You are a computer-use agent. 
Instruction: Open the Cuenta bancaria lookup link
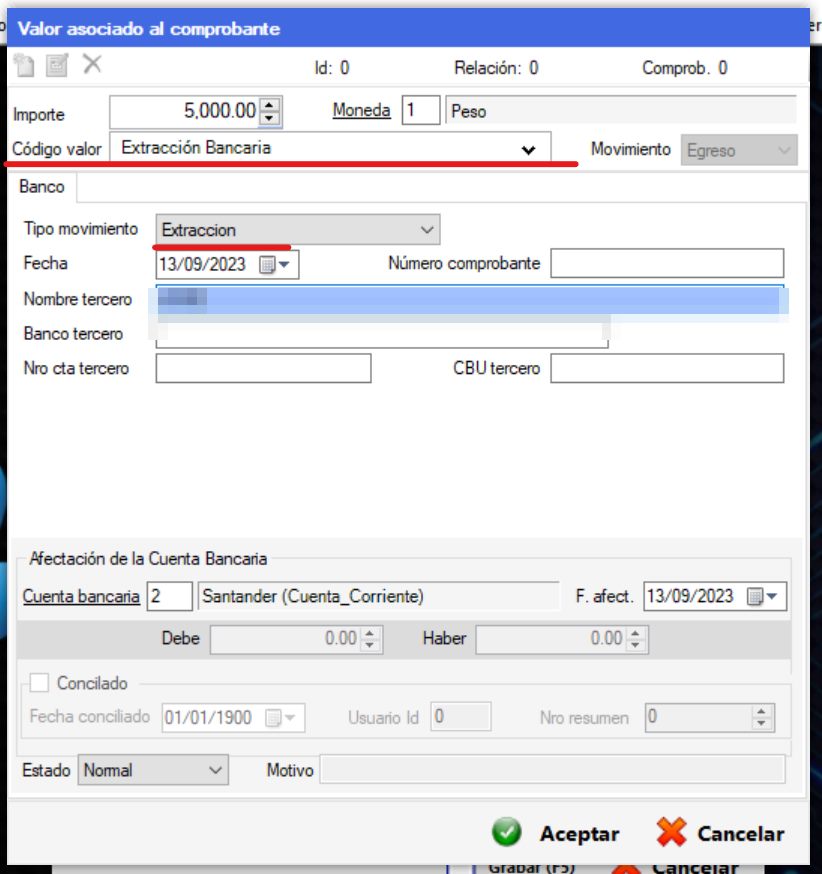(81, 596)
